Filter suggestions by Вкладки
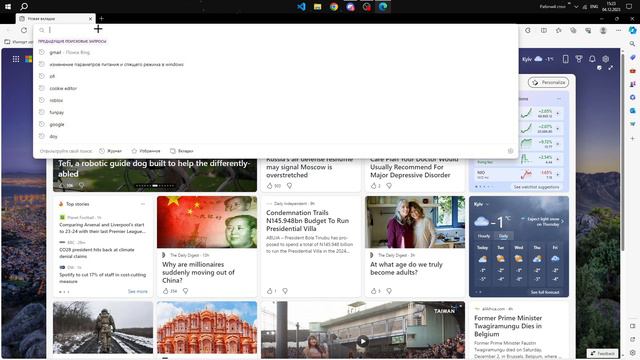The width and height of the screenshot is (640, 360). point(182,151)
